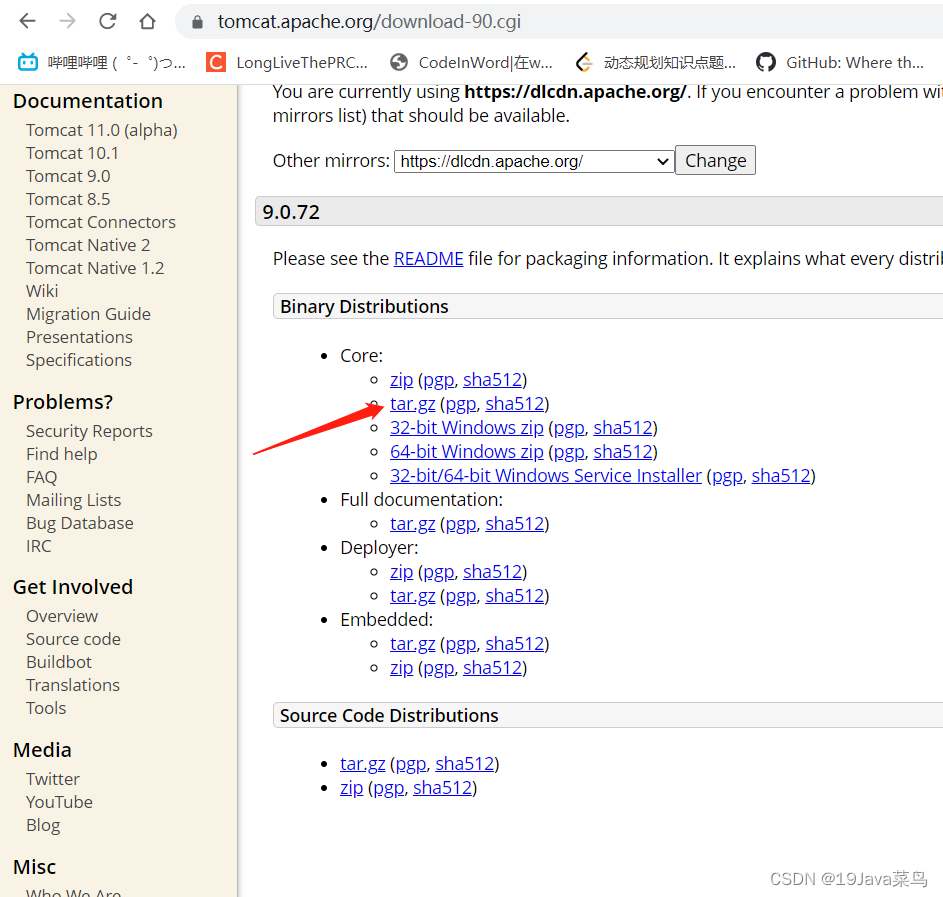Click the padlock site info icon

[x=197, y=22]
